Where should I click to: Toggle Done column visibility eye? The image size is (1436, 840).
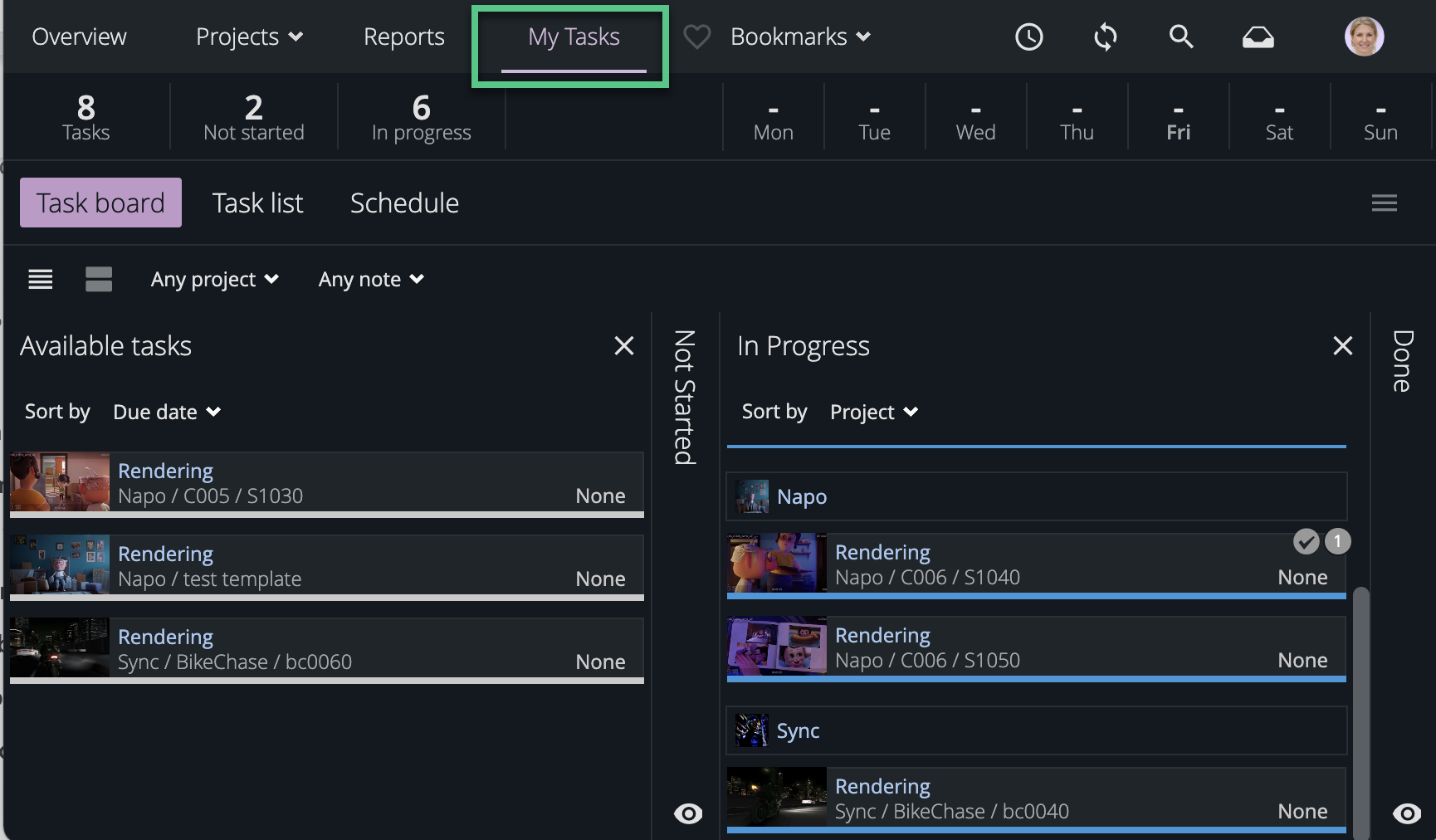[1406, 813]
